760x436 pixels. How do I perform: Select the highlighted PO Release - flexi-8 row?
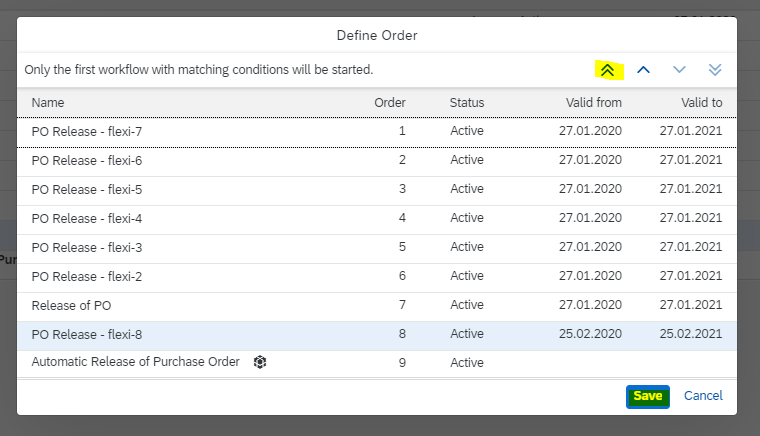pos(377,335)
